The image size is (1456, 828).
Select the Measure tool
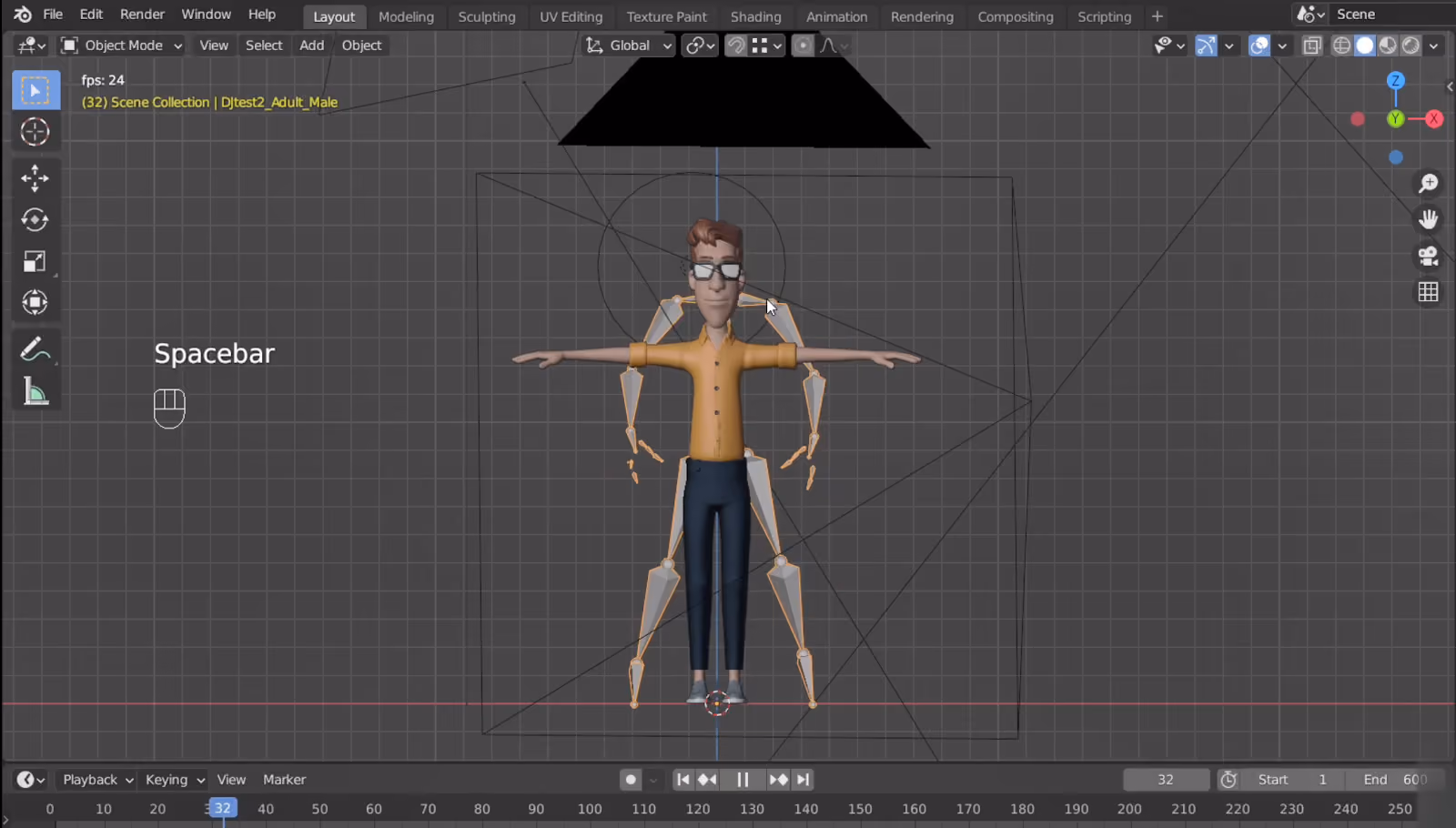(35, 391)
